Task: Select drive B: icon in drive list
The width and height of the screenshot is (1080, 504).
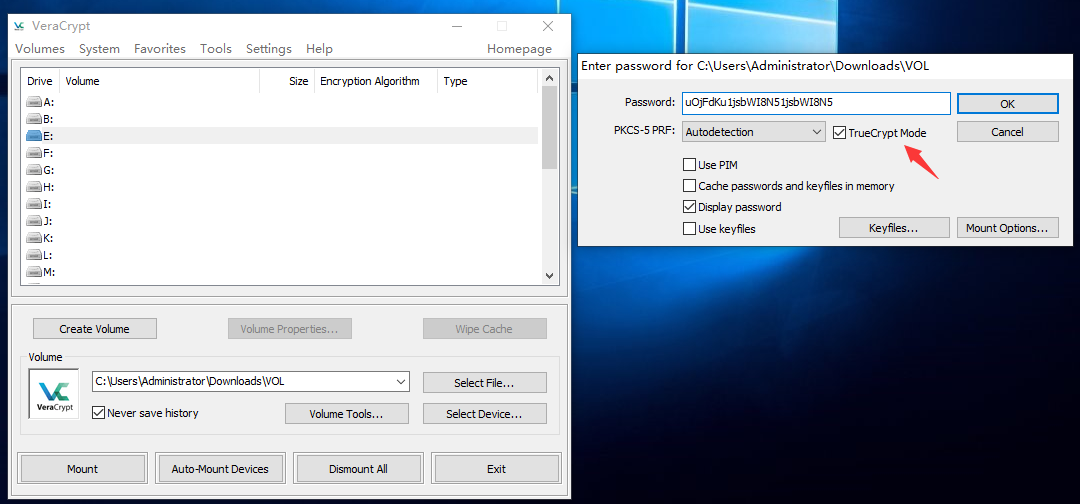Action: pos(34,119)
